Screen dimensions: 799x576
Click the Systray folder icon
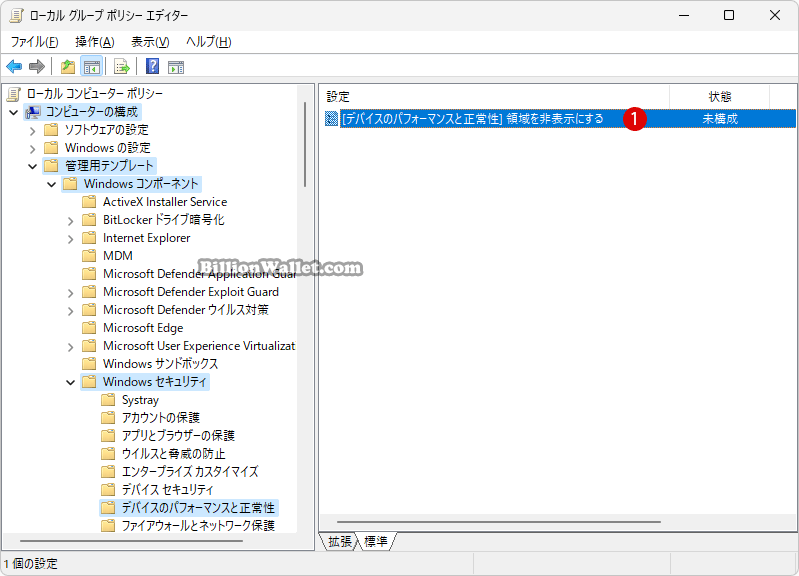[108, 400]
